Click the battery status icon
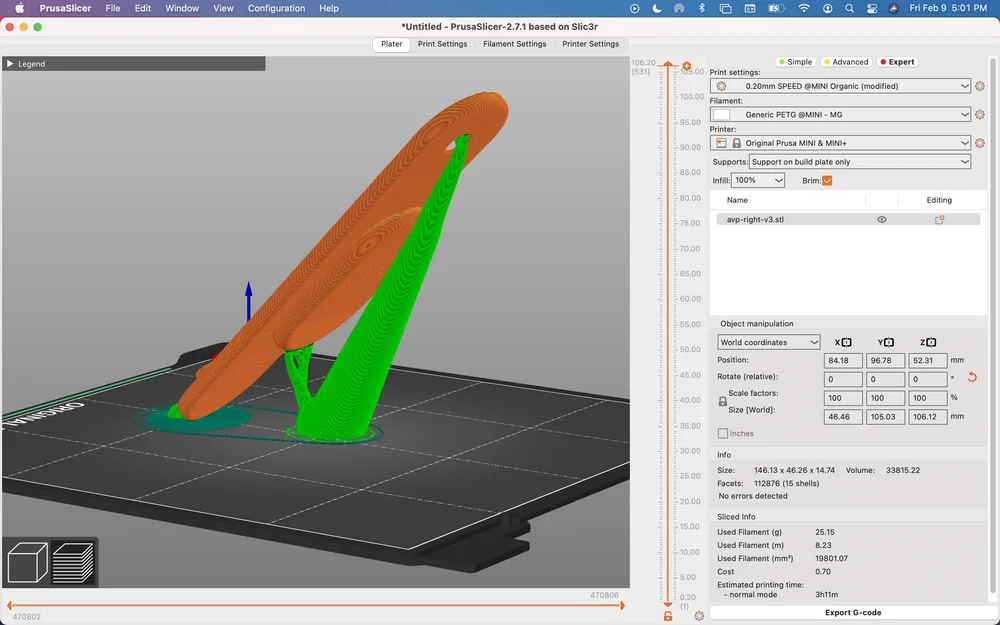This screenshot has width=1000, height=625. (x=776, y=8)
